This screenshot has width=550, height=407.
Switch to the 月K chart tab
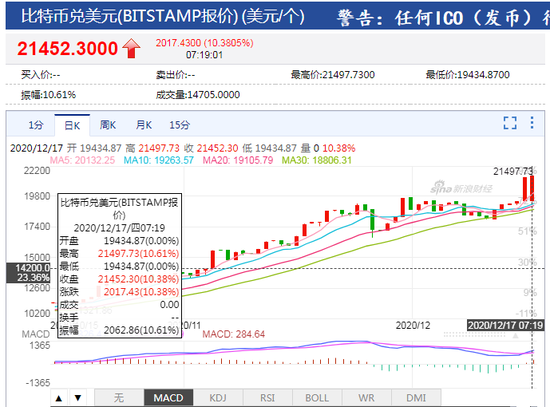144,125
